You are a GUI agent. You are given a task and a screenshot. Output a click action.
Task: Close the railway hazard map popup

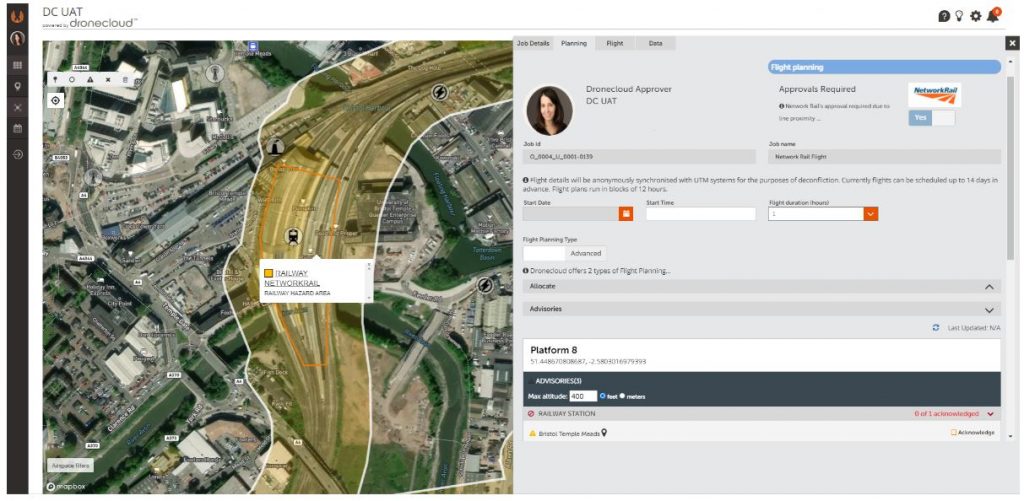coord(368,265)
